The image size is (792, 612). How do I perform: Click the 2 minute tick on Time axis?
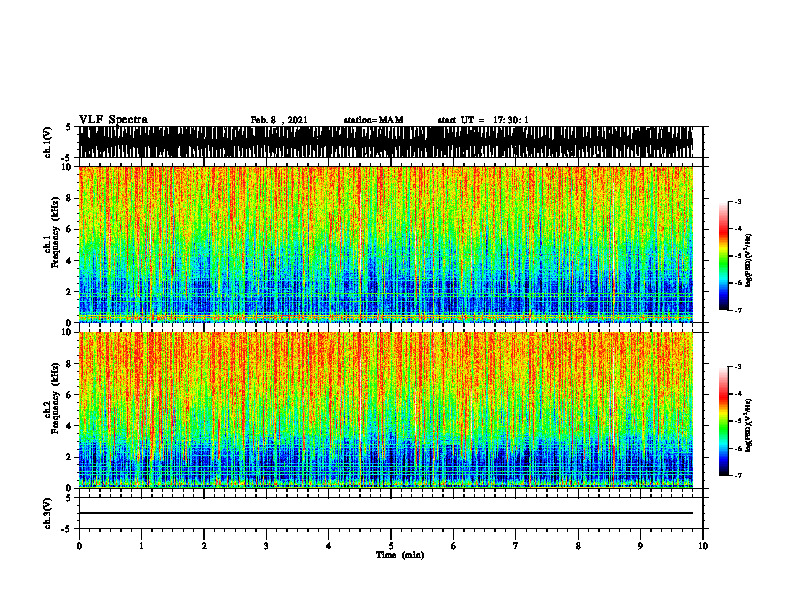(204, 546)
